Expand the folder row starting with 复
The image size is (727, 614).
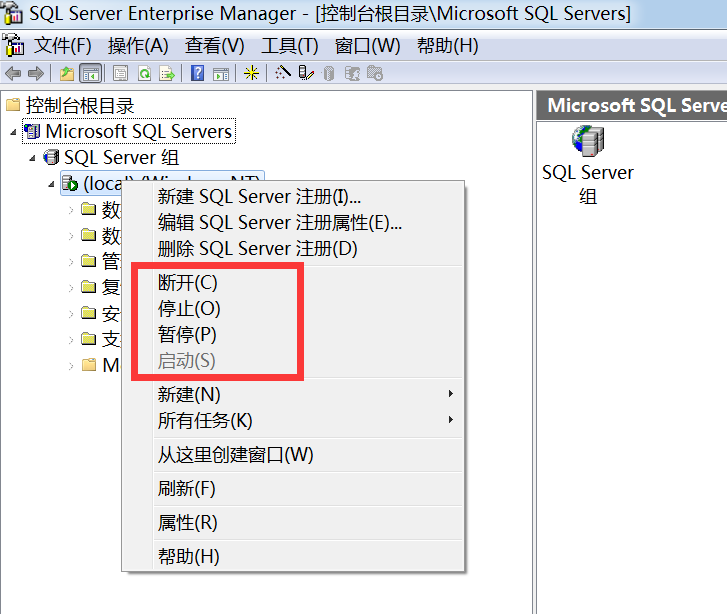pos(71,288)
